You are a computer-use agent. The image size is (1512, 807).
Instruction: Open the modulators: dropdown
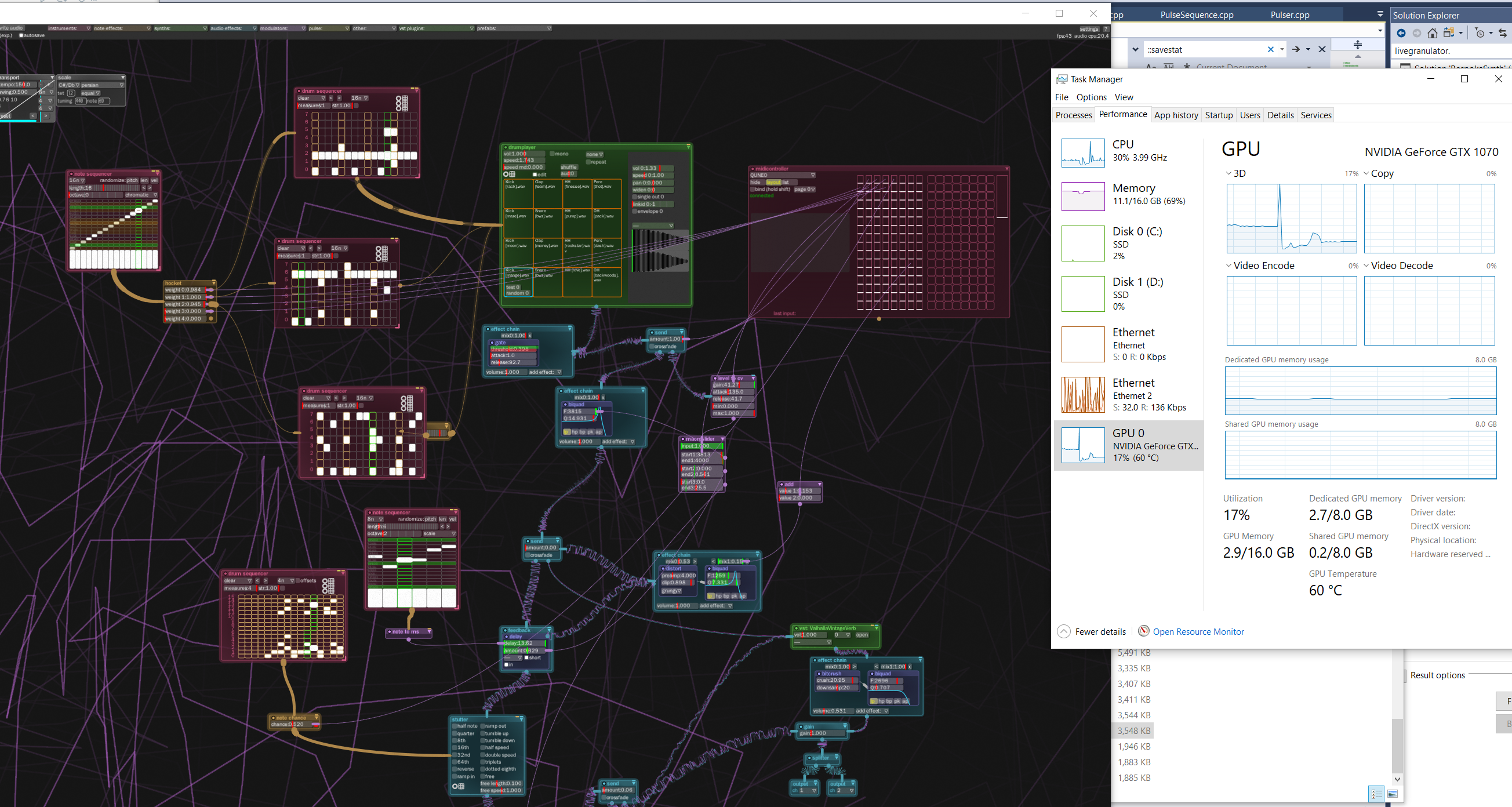click(282, 28)
